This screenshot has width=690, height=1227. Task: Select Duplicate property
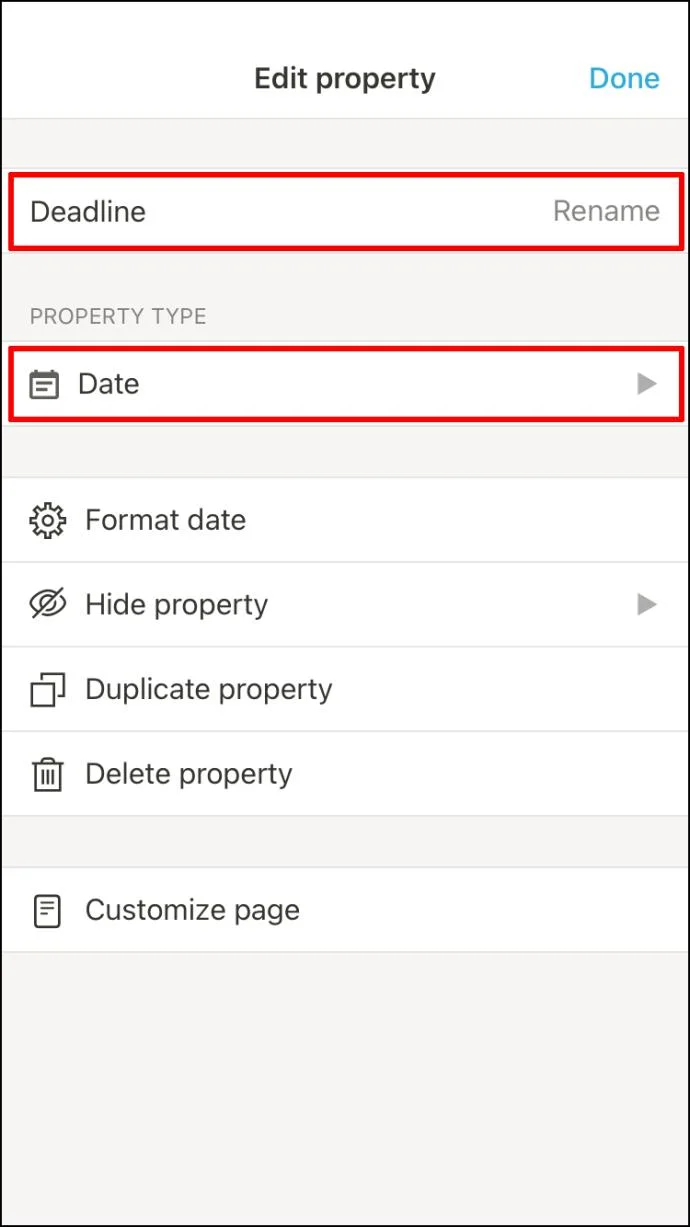345,689
